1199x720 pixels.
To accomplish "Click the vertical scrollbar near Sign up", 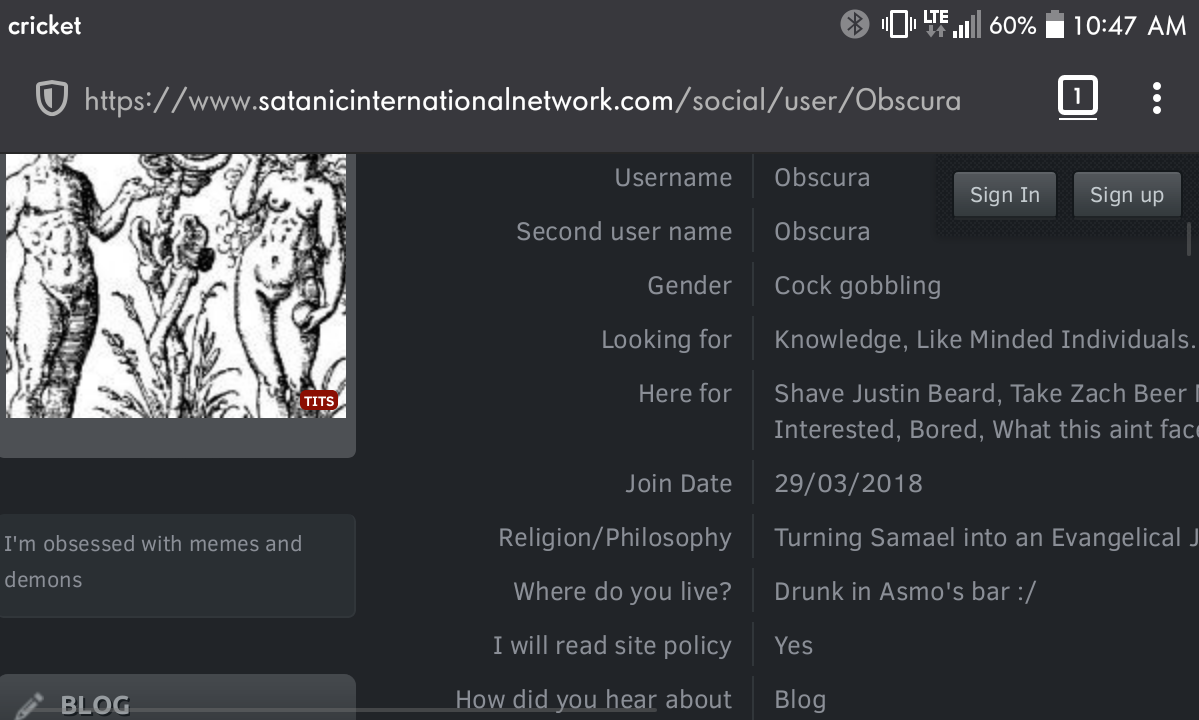I will tap(1189, 238).
